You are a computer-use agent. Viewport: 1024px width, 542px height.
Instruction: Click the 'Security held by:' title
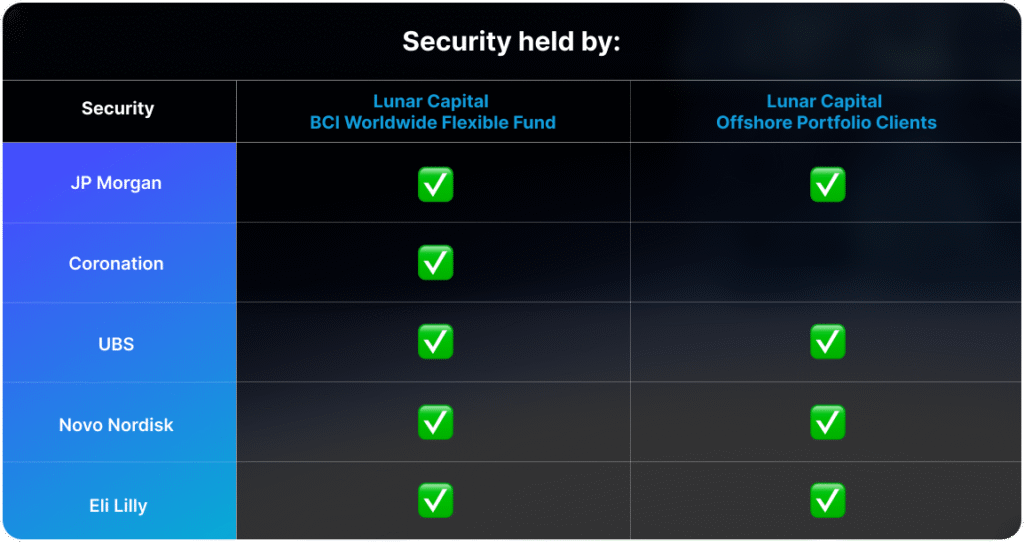511,42
